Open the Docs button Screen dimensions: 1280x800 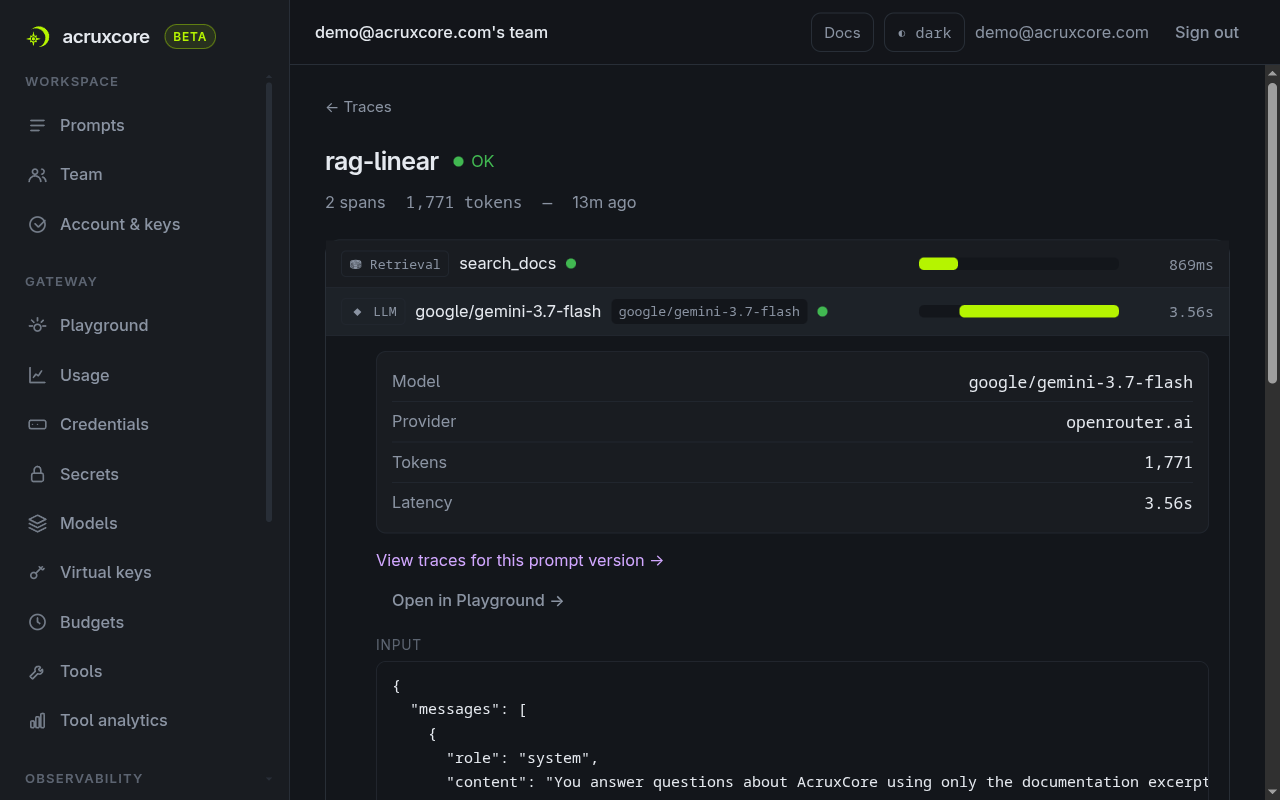pos(842,32)
